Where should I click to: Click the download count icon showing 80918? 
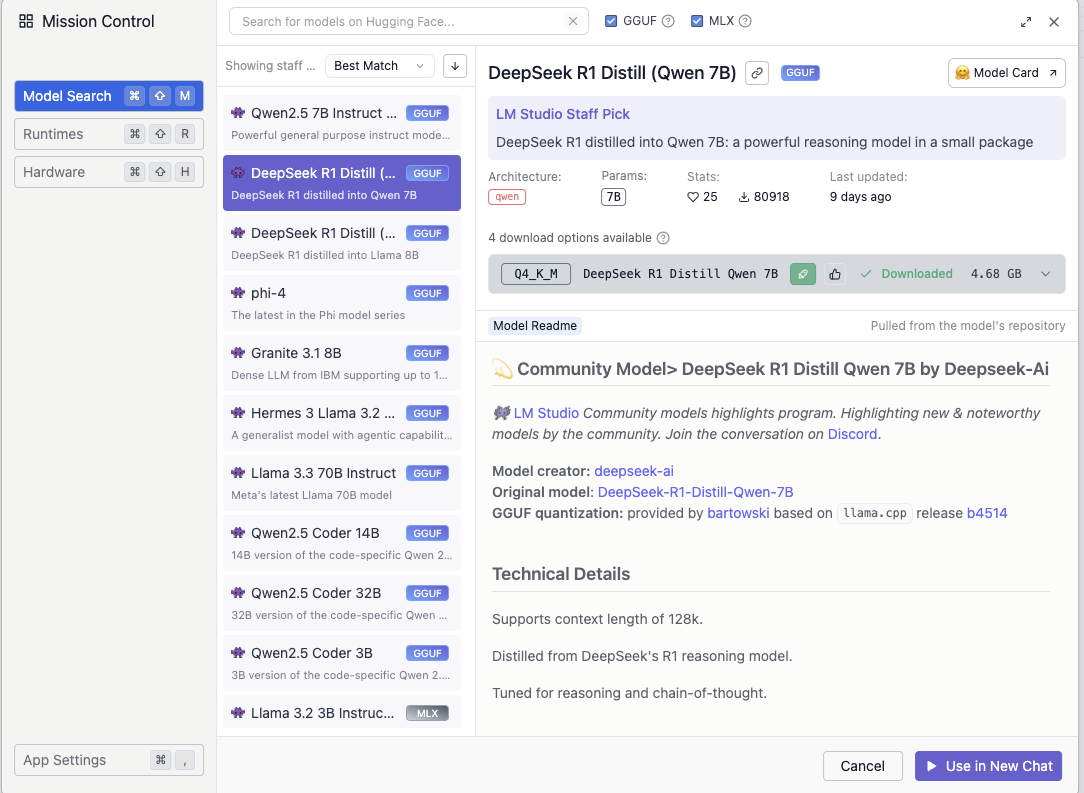pos(744,197)
